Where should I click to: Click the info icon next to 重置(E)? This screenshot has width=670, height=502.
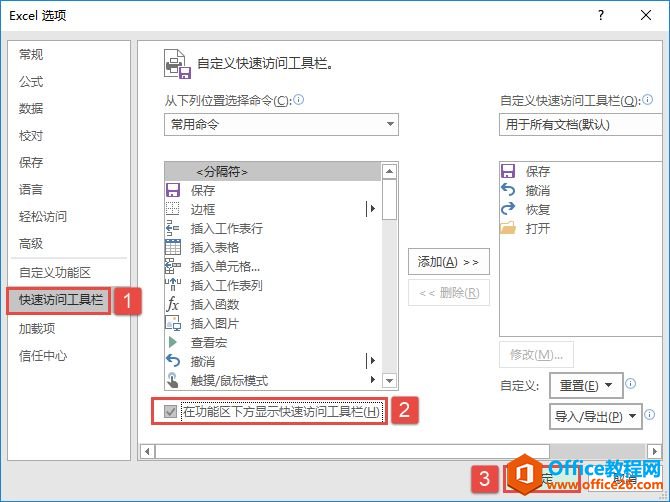[631, 383]
